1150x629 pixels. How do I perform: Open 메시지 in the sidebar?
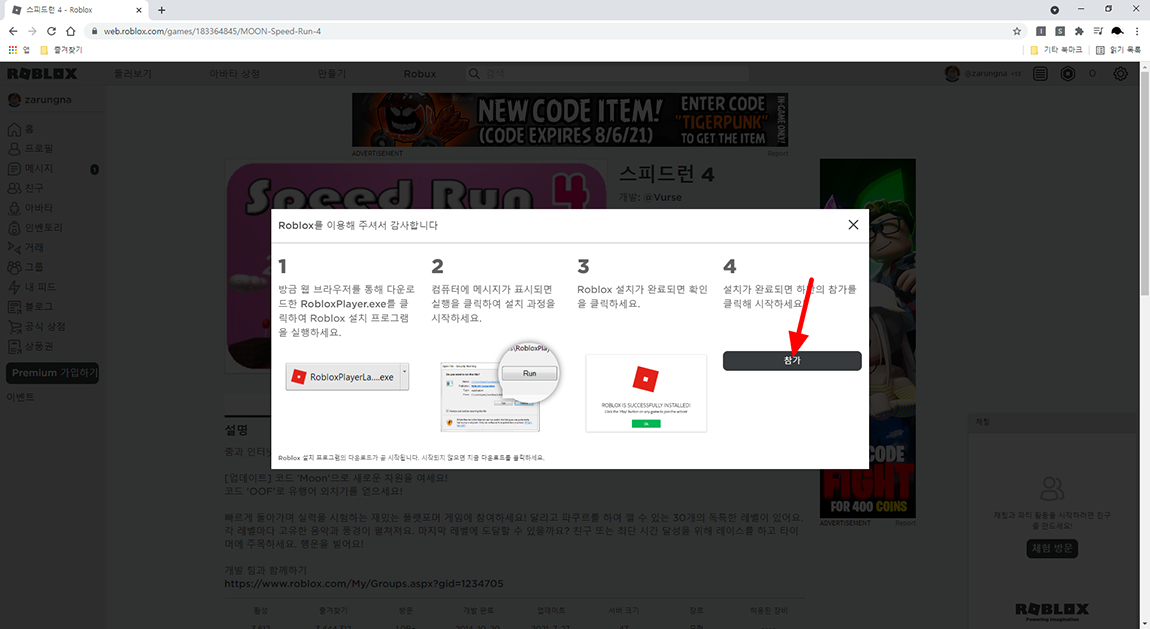[30, 169]
